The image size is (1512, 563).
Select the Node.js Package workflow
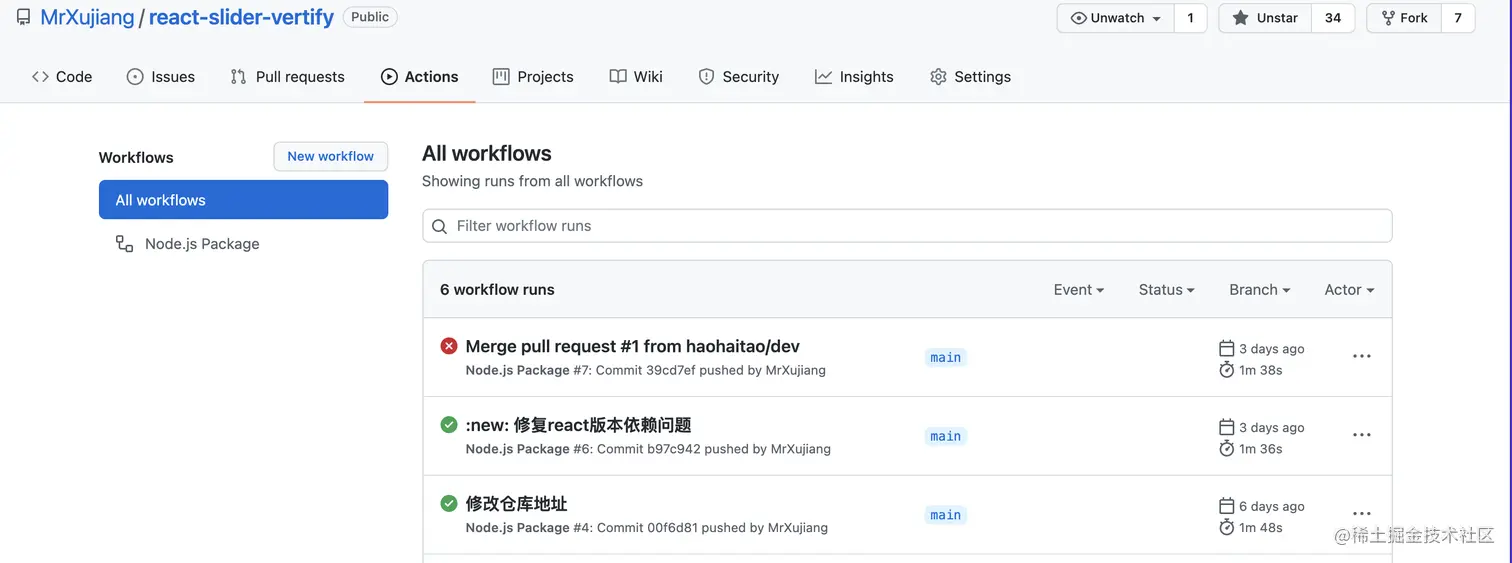click(202, 244)
